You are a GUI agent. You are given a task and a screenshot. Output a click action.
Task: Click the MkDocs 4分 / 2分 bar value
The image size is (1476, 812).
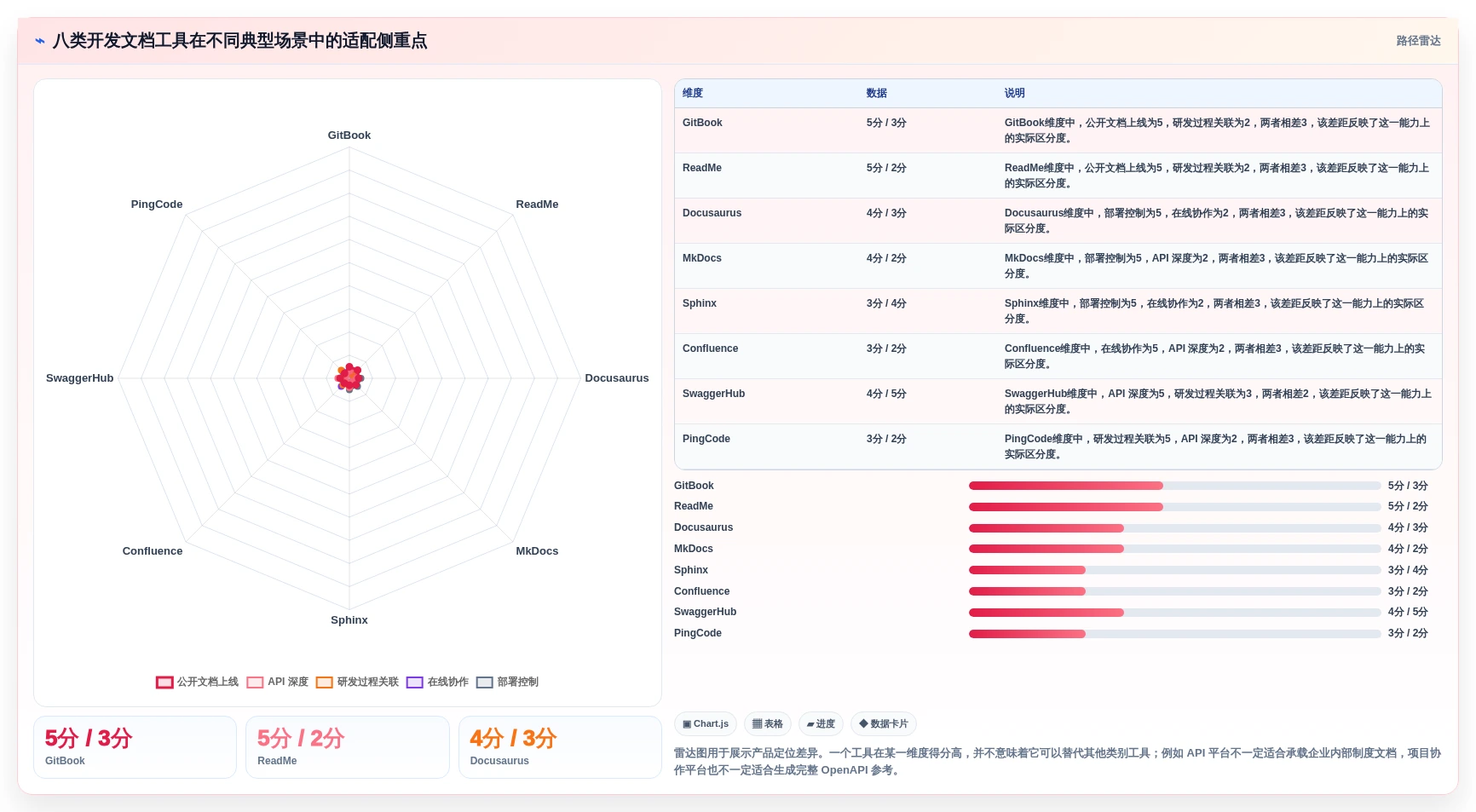point(1408,549)
